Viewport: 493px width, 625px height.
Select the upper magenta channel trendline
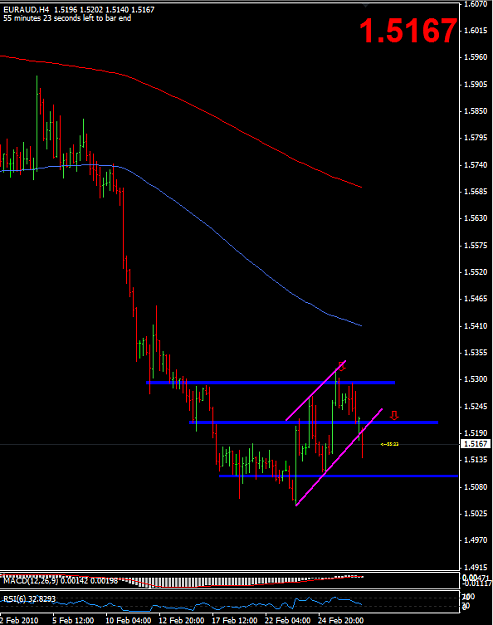coord(316,391)
